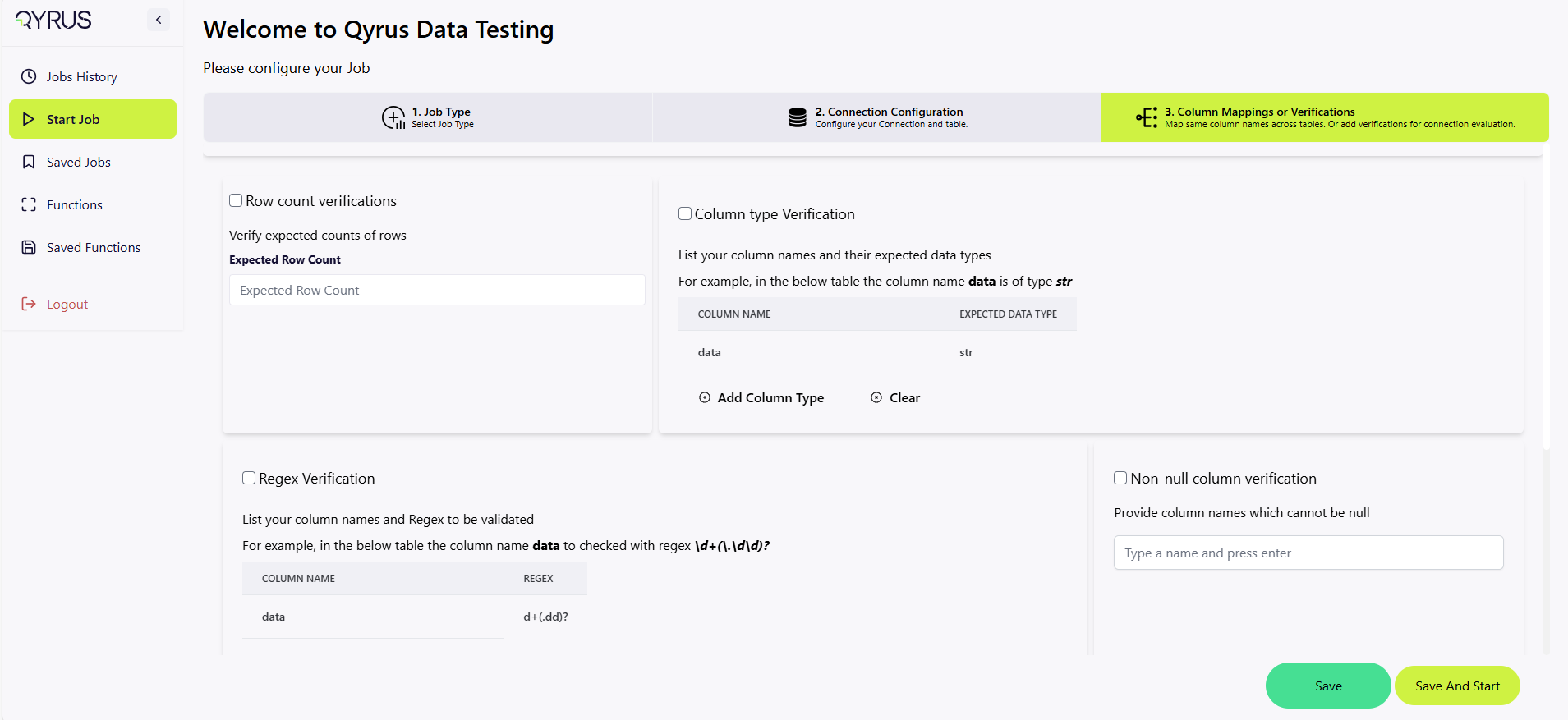Click the Logout icon
Image resolution: width=1568 pixels, height=720 pixels.
(x=29, y=303)
